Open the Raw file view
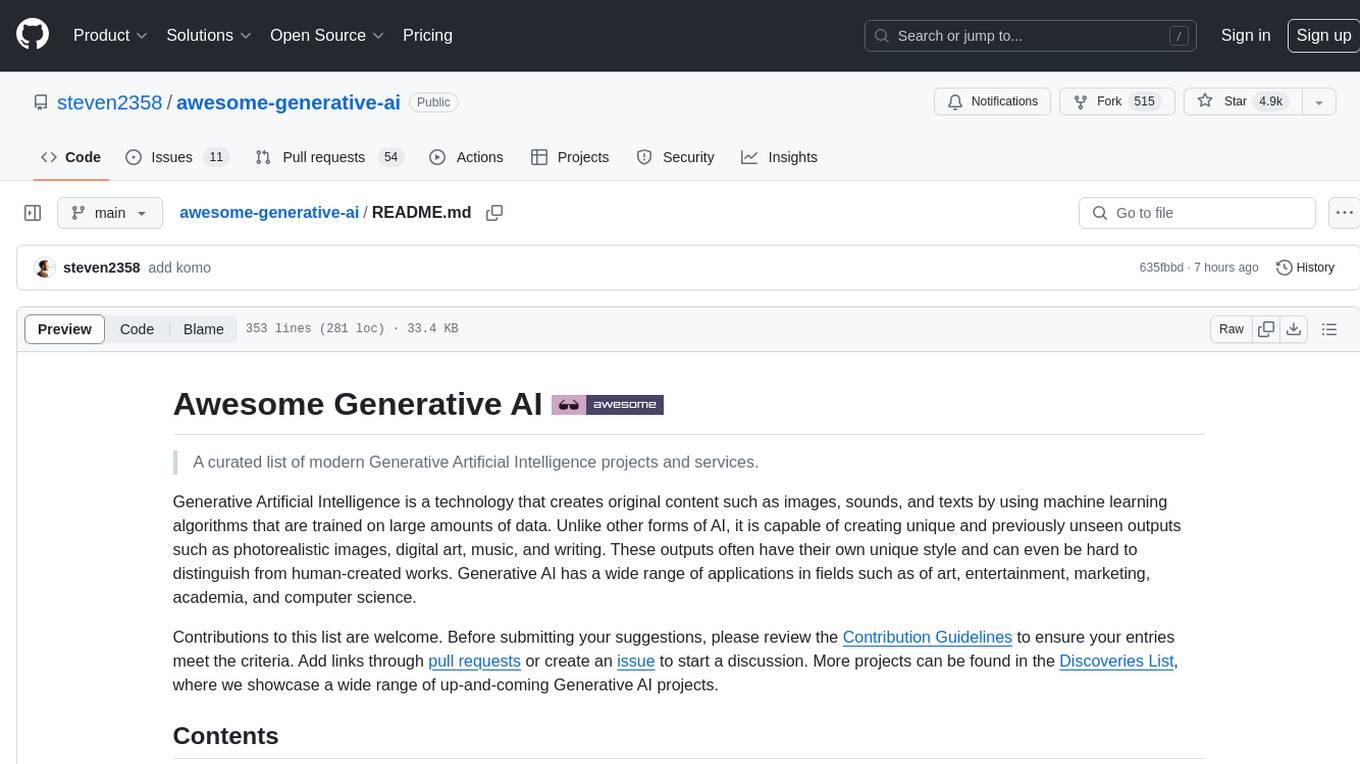This screenshot has height=764, width=1360. click(x=1231, y=329)
